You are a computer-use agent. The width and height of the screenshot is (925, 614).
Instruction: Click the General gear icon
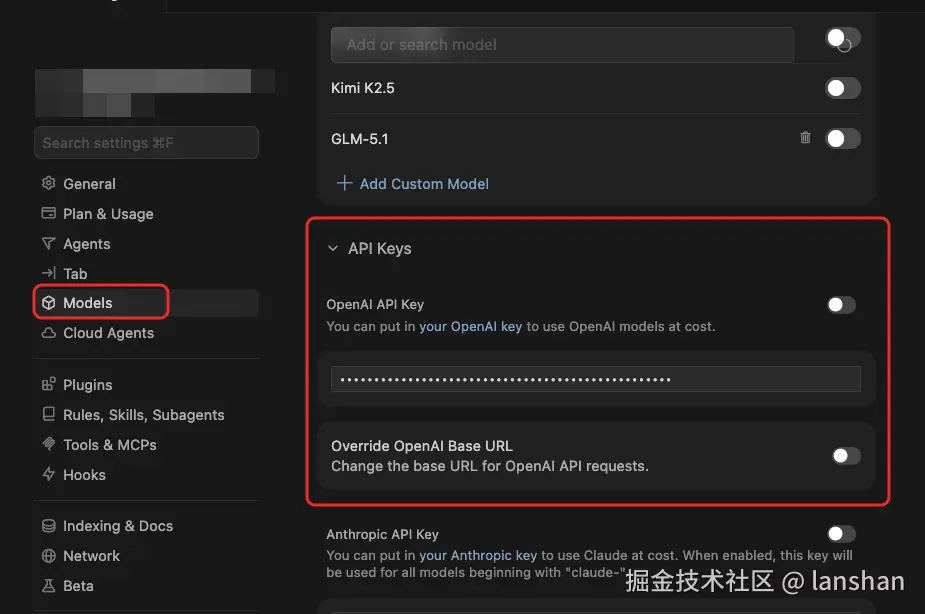pos(48,183)
